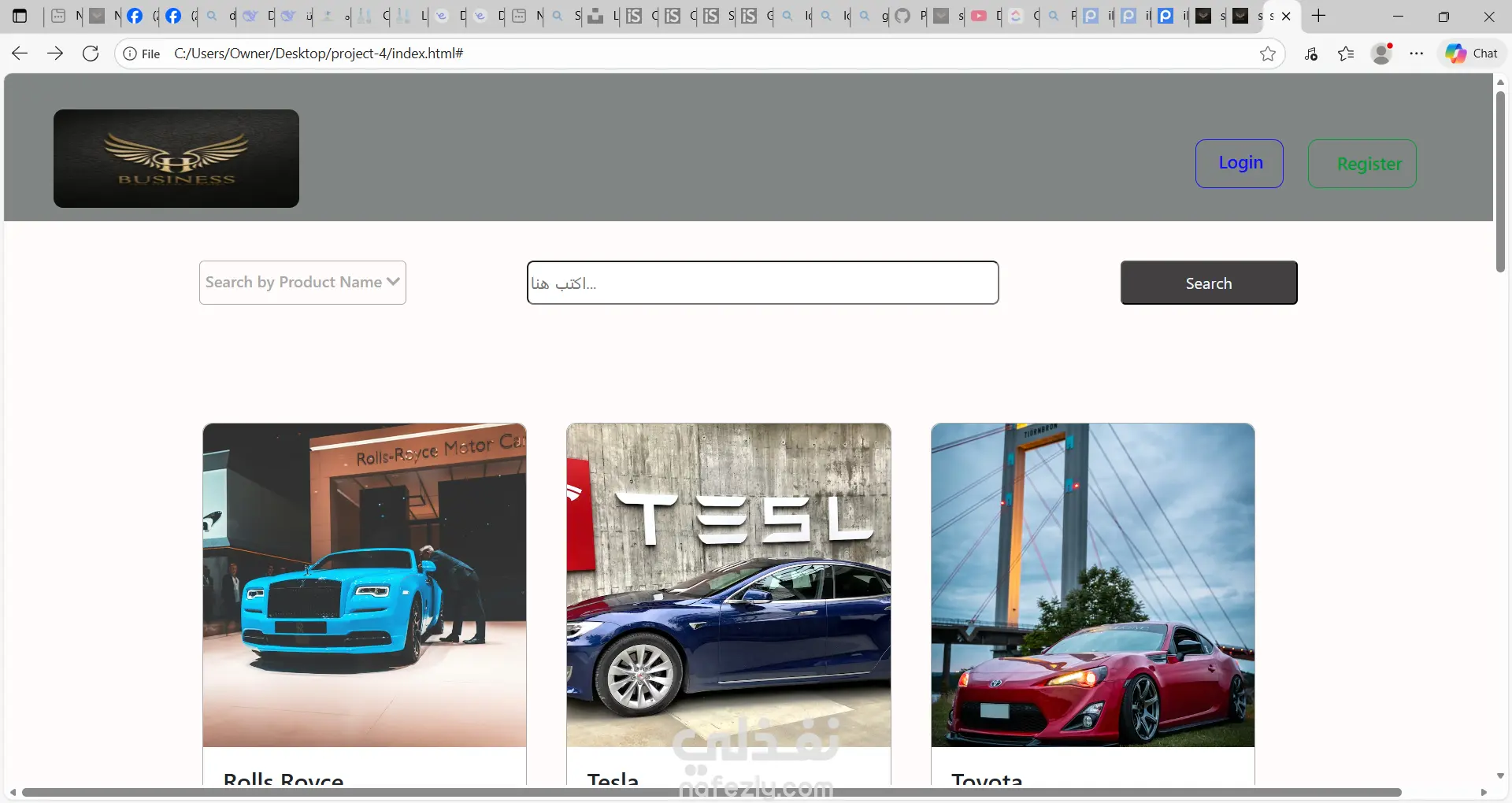1512x803 pixels.
Task: Click the Register button
Action: click(1362, 164)
